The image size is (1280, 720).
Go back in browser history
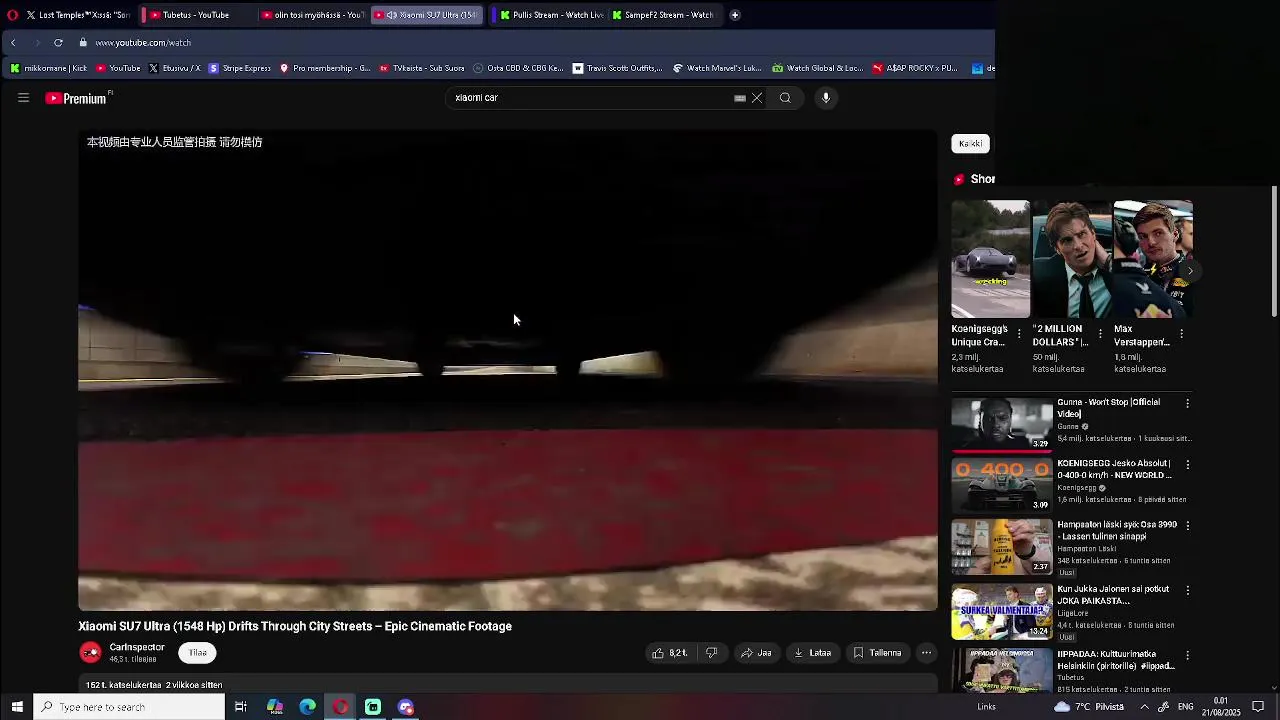pyautogui.click(x=13, y=43)
